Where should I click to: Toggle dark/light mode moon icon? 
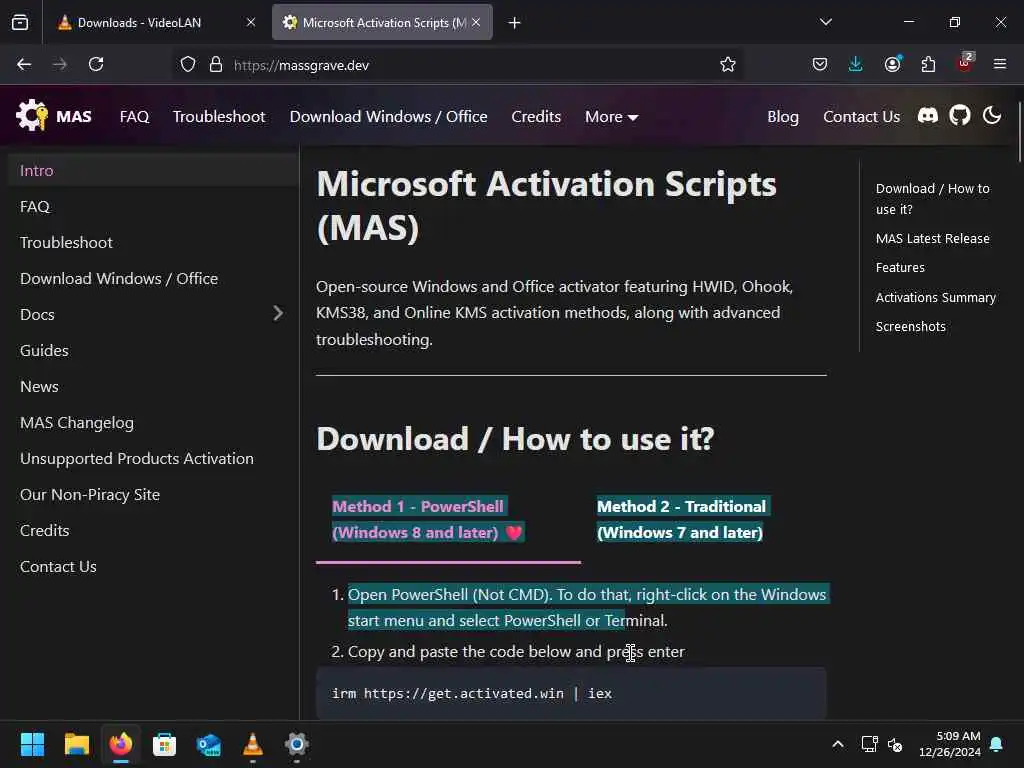pyautogui.click(x=992, y=116)
